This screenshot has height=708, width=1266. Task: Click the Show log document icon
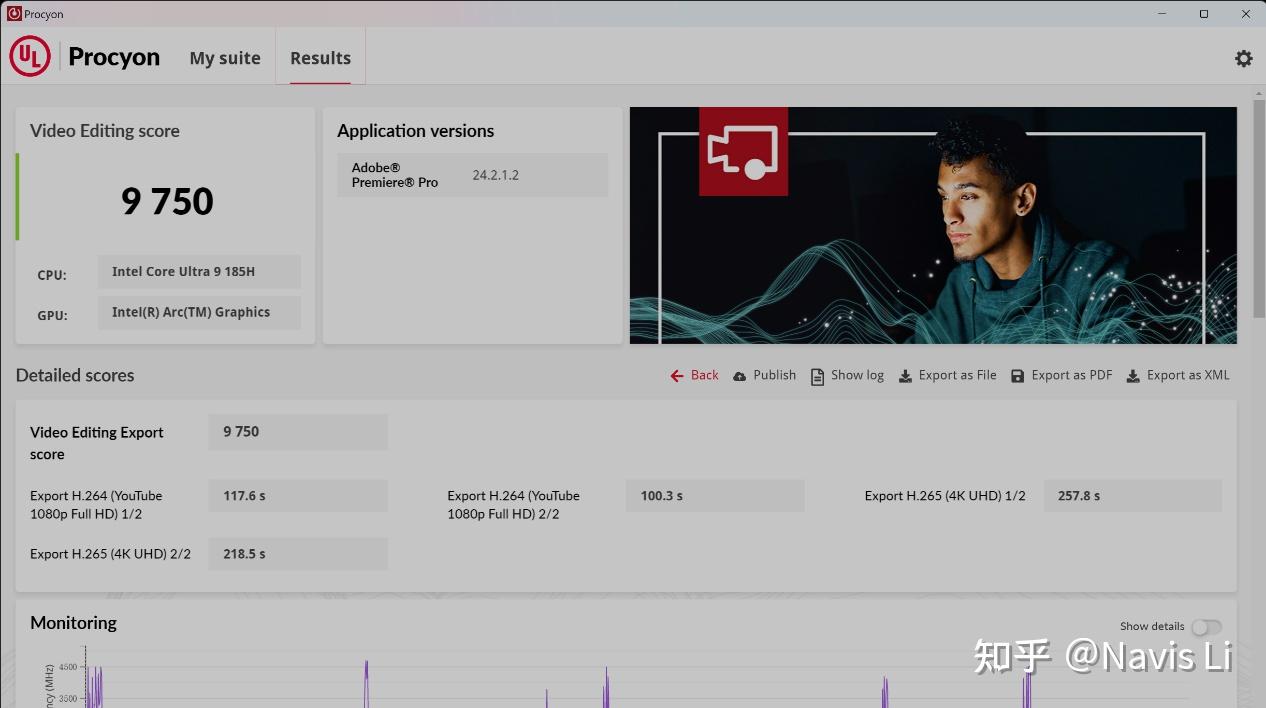(817, 376)
